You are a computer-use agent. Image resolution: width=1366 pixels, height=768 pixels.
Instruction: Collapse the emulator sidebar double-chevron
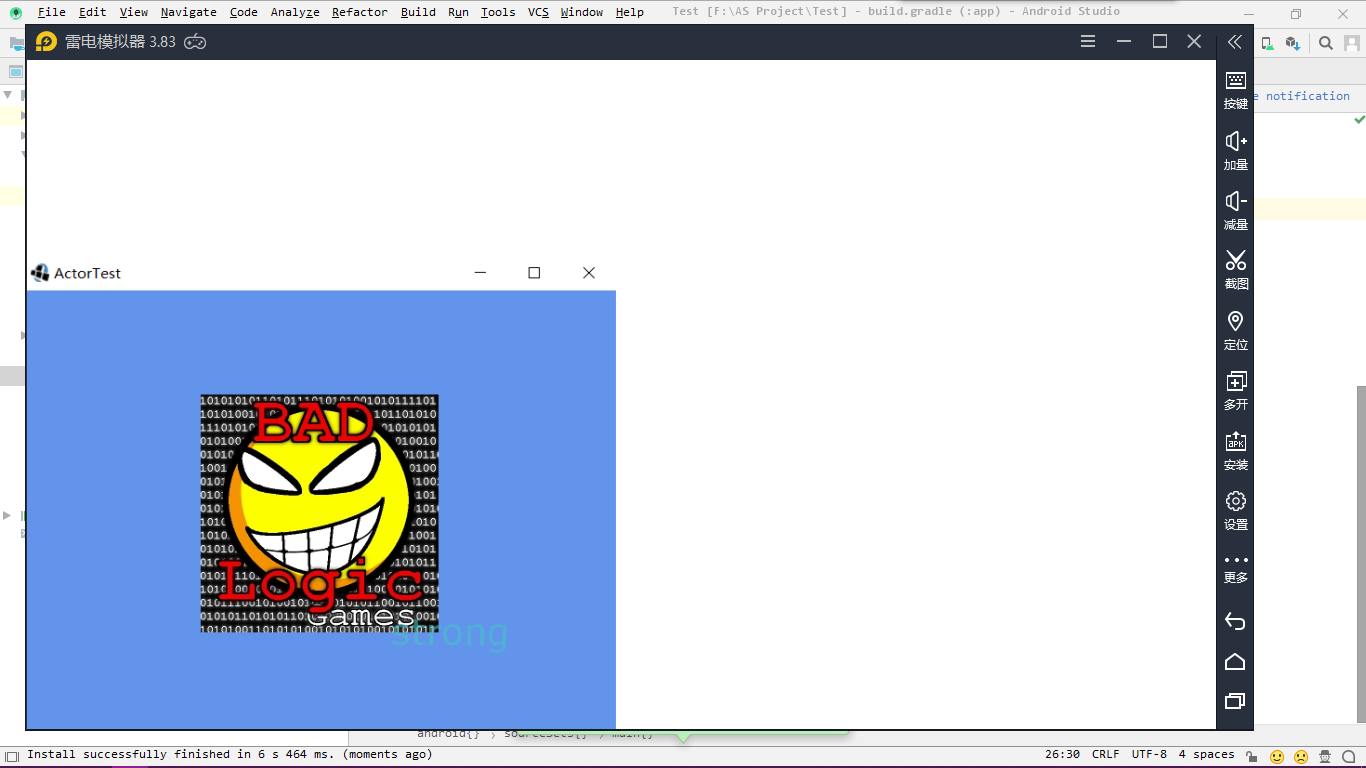[x=1235, y=42]
